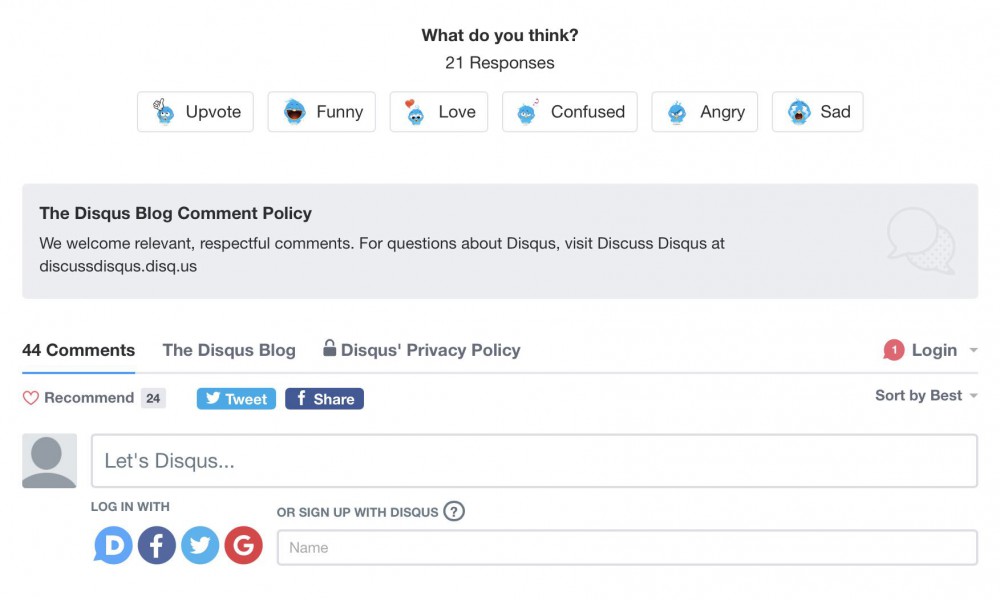The height and width of the screenshot is (600, 1000).
Task: Click the What do you think? heading
Action: coord(500,35)
